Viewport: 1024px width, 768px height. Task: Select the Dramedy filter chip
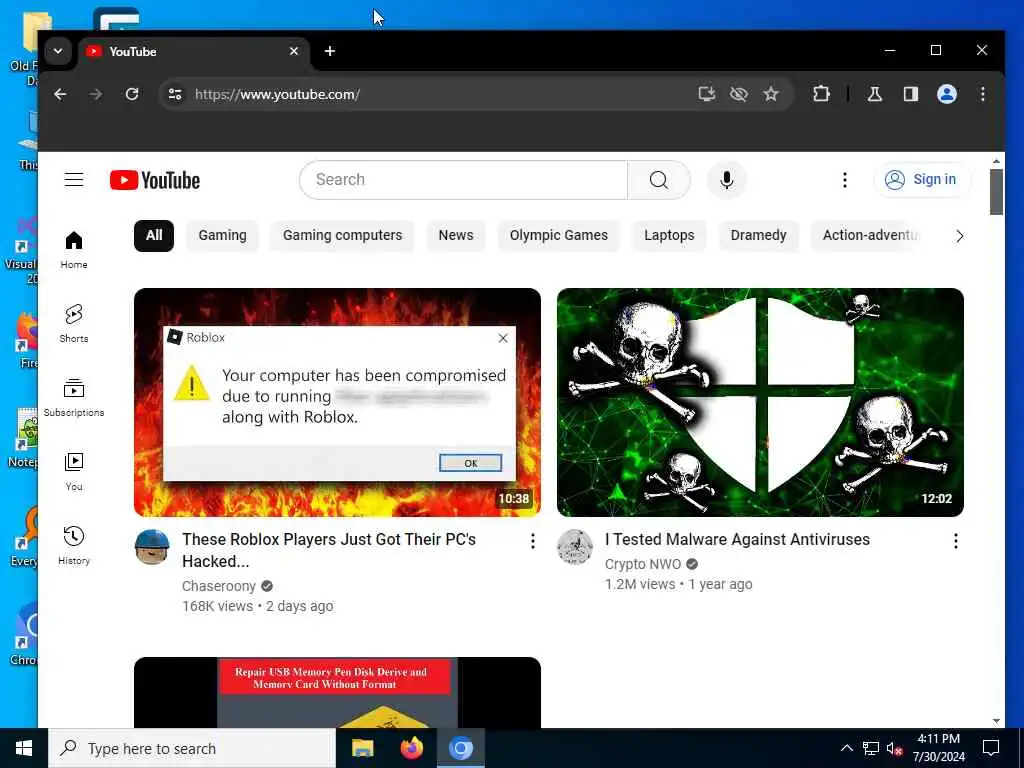(x=758, y=236)
